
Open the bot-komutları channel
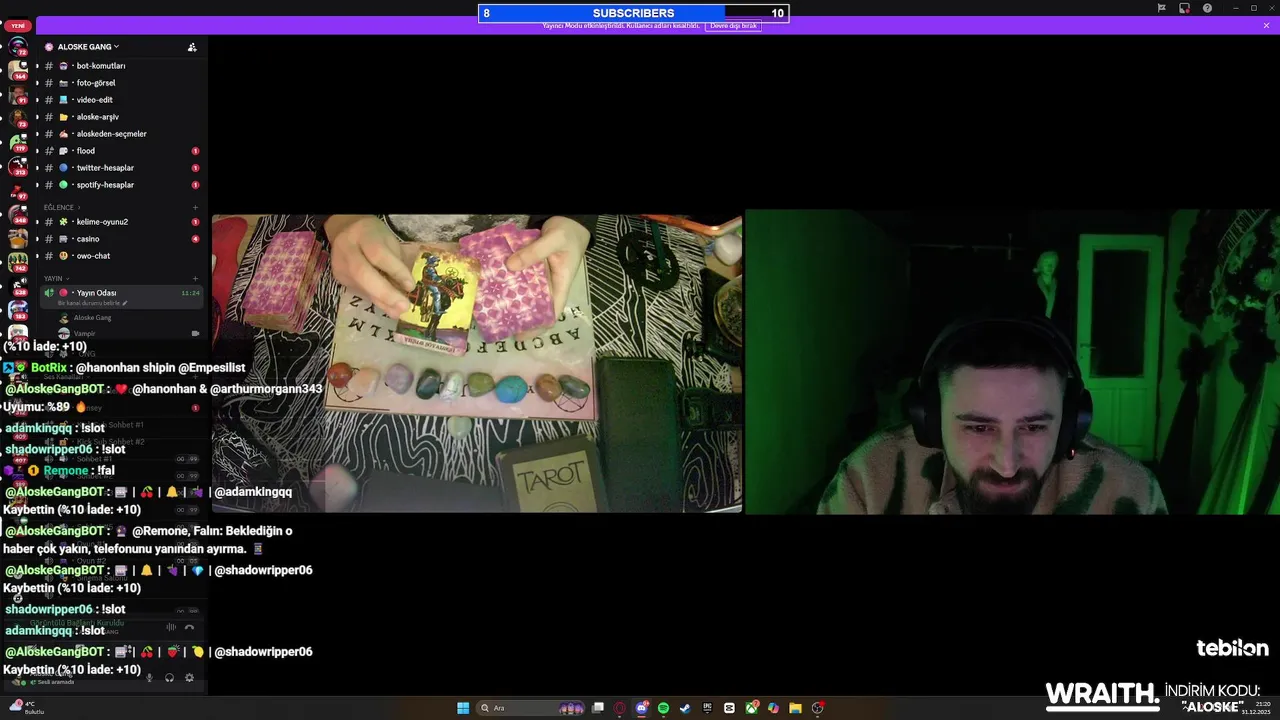(120, 66)
